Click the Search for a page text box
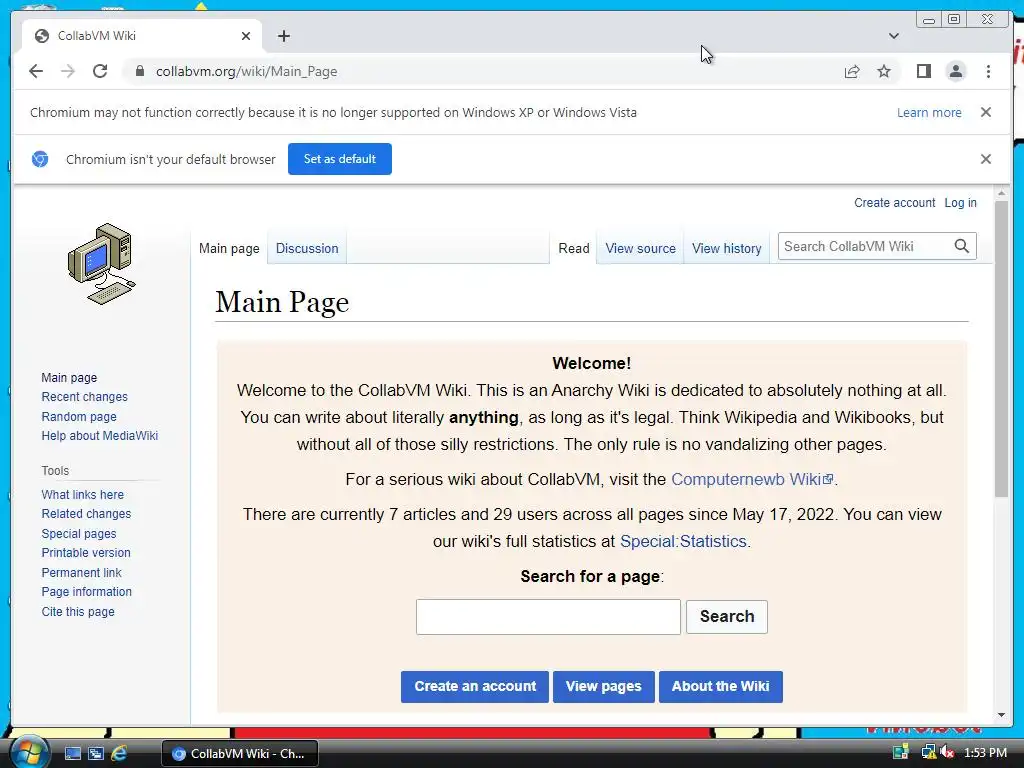This screenshot has height=768, width=1024. click(x=548, y=616)
